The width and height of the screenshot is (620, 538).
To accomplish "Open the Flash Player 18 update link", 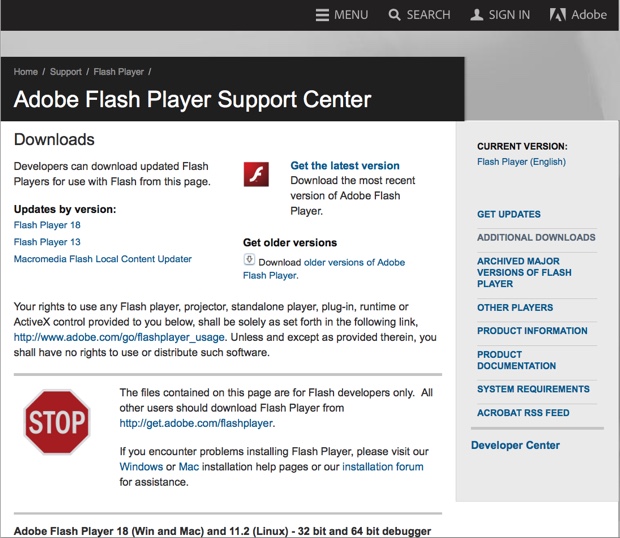I will [x=47, y=226].
